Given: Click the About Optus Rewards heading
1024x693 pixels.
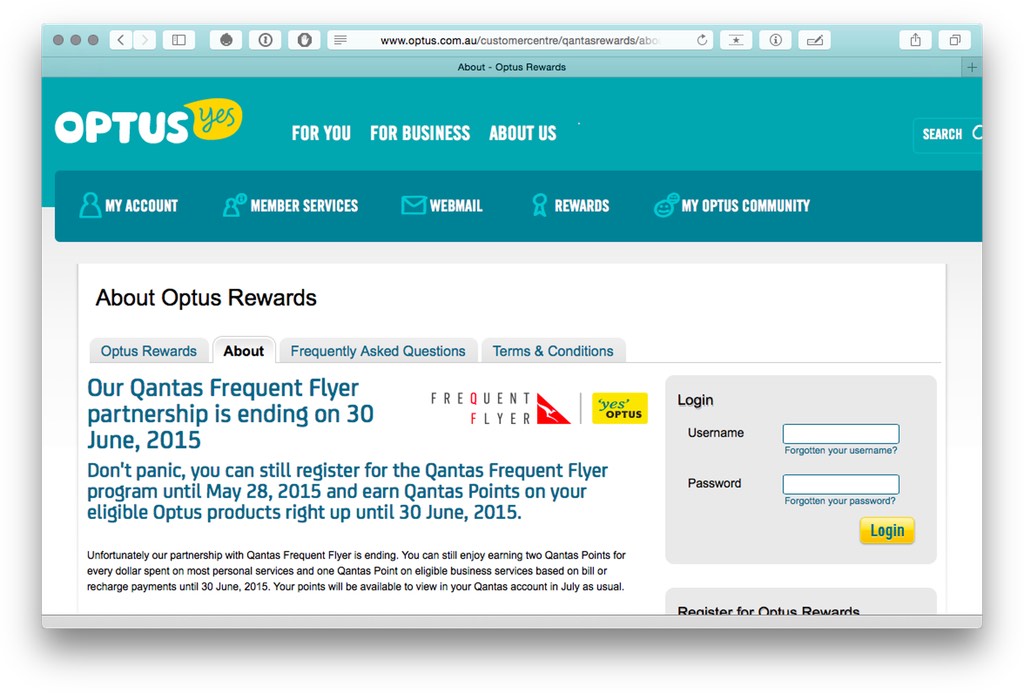Looking at the screenshot, I should coord(206,298).
